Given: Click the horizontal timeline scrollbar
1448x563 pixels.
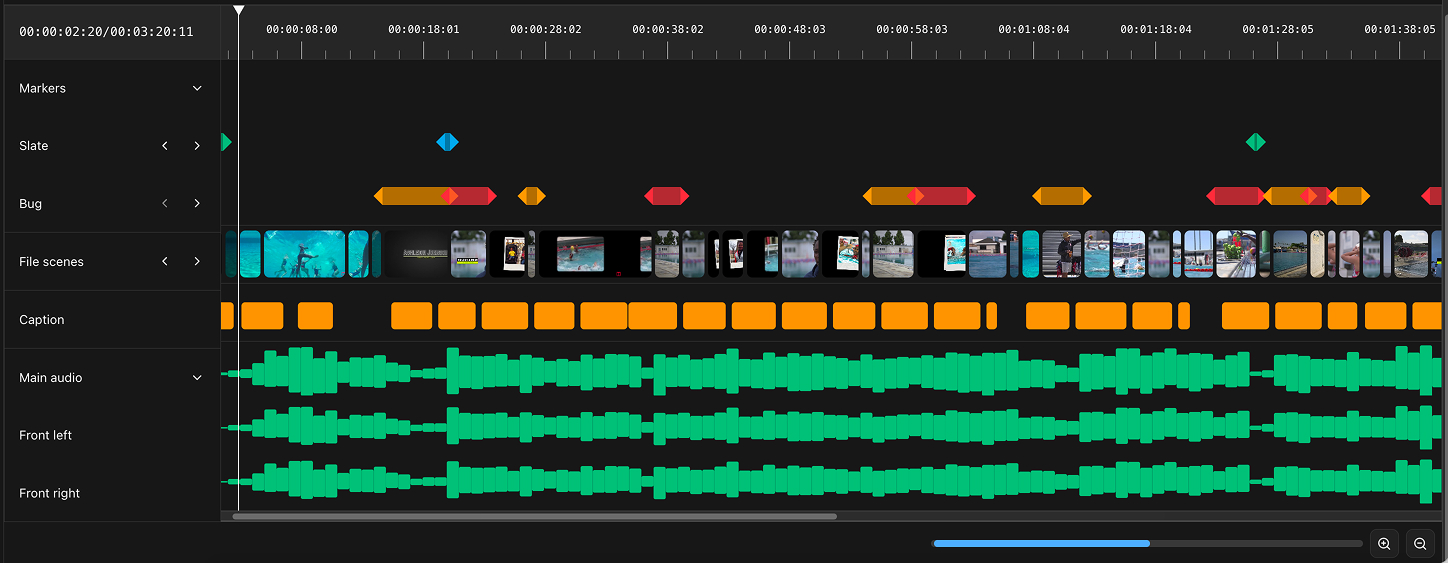Looking at the screenshot, I should 535,517.
